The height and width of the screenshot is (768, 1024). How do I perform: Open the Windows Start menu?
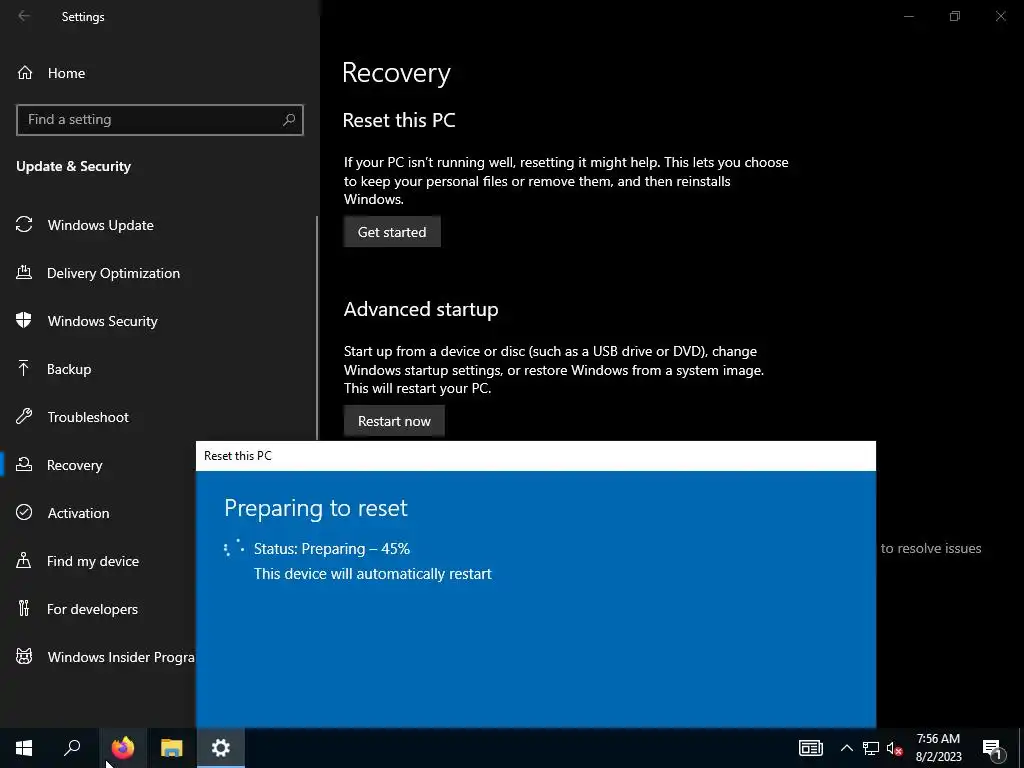click(x=24, y=748)
